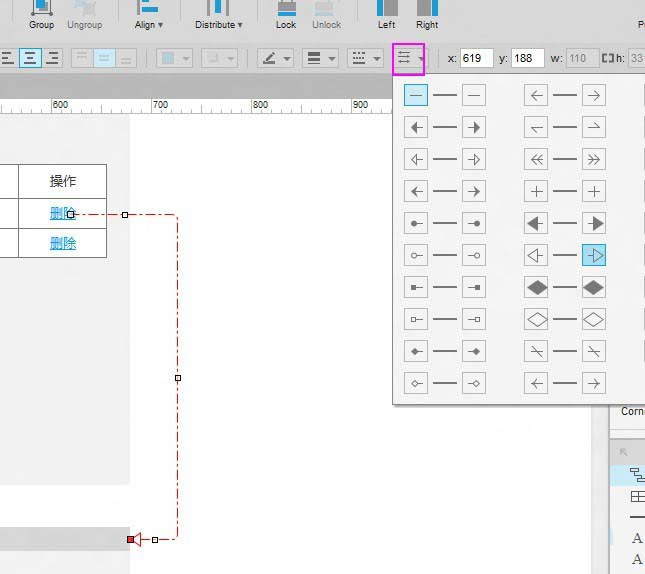Image resolution: width=645 pixels, height=574 pixels.
Task: Click the Group toolbar icon
Action: (x=42, y=14)
